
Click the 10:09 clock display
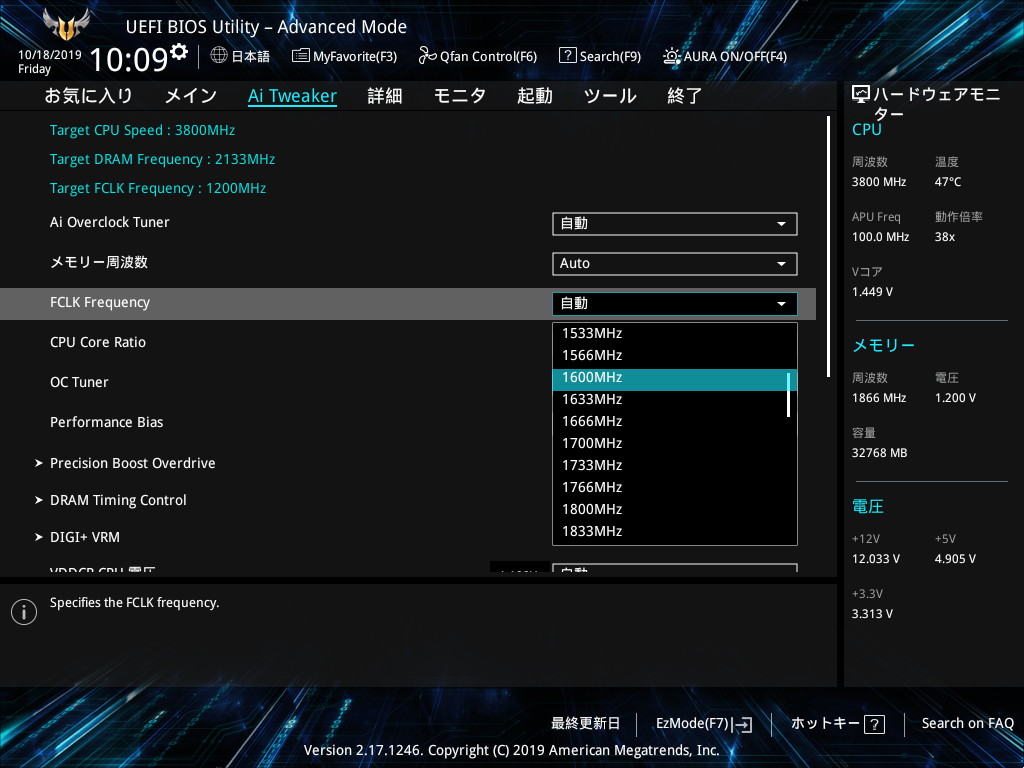129,59
